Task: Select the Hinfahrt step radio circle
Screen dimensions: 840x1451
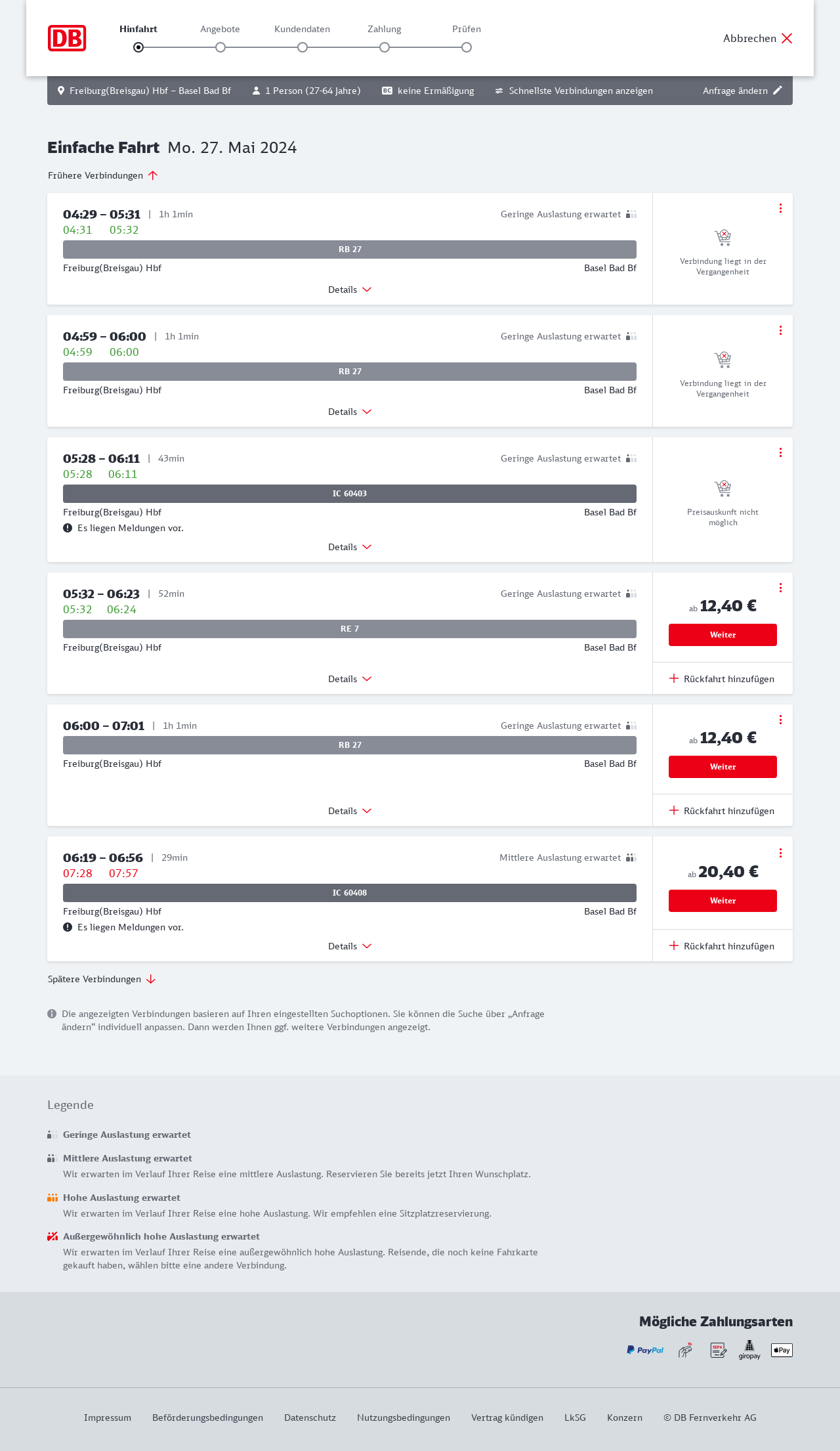Action: coord(138,47)
